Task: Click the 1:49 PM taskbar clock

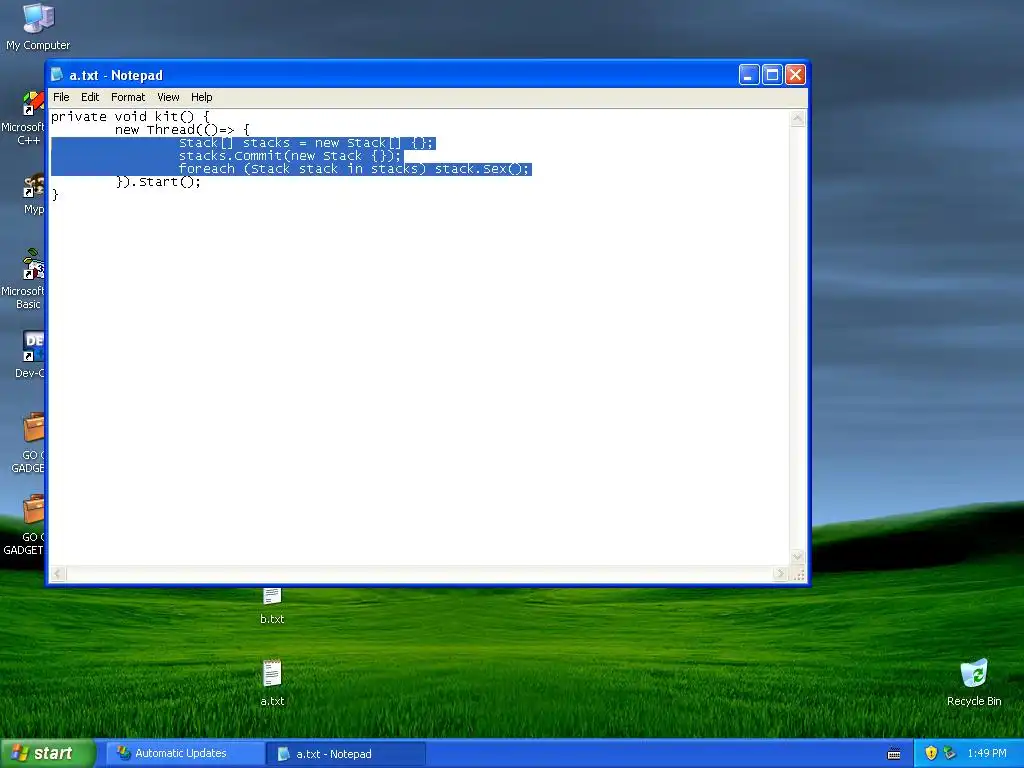Action: tap(987, 753)
